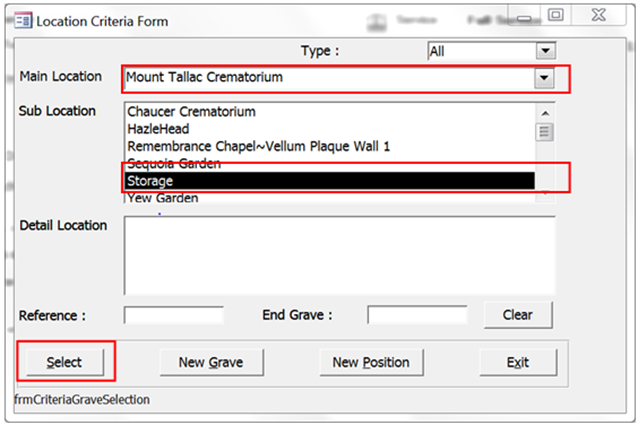Select Sequoia Garden in the list
Screen dimensions: 638x425
point(174,163)
